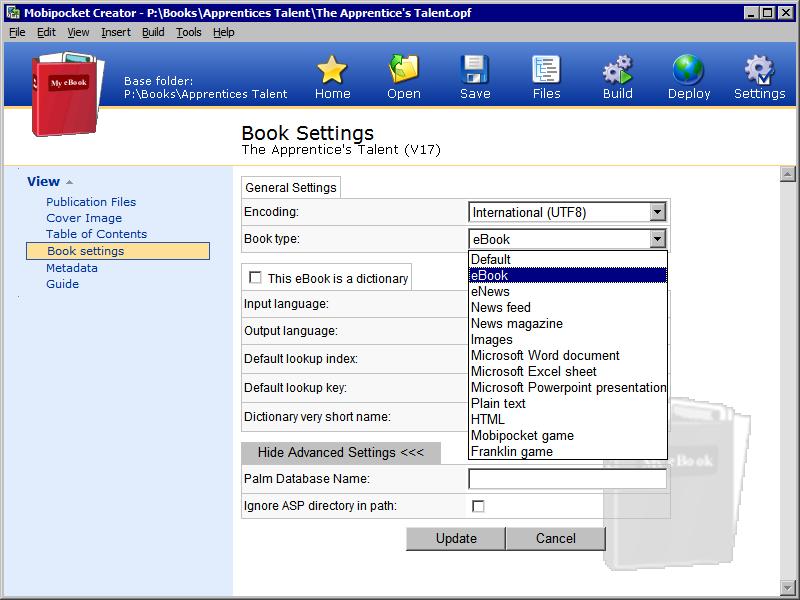Open the Edit menu
The height and width of the screenshot is (600, 800).
coord(46,32)
